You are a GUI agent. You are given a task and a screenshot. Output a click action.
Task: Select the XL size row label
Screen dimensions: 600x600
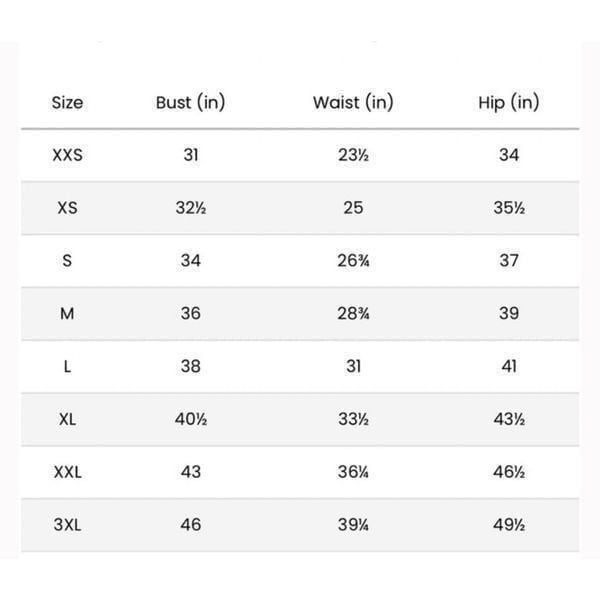[x=67, y=419]
